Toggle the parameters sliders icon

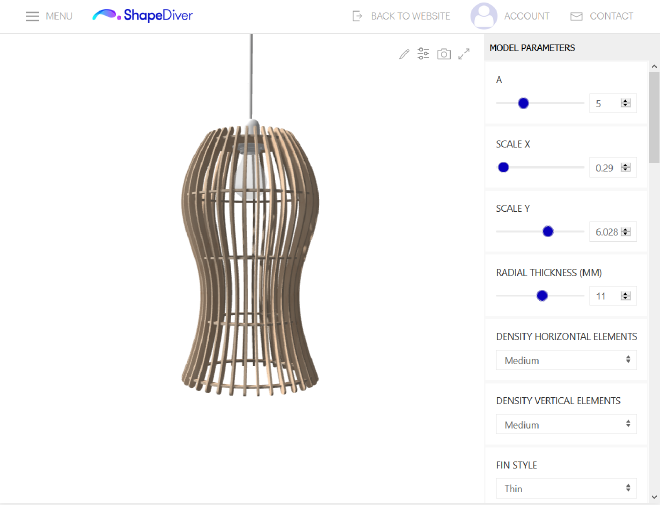(x=424, y=54)
